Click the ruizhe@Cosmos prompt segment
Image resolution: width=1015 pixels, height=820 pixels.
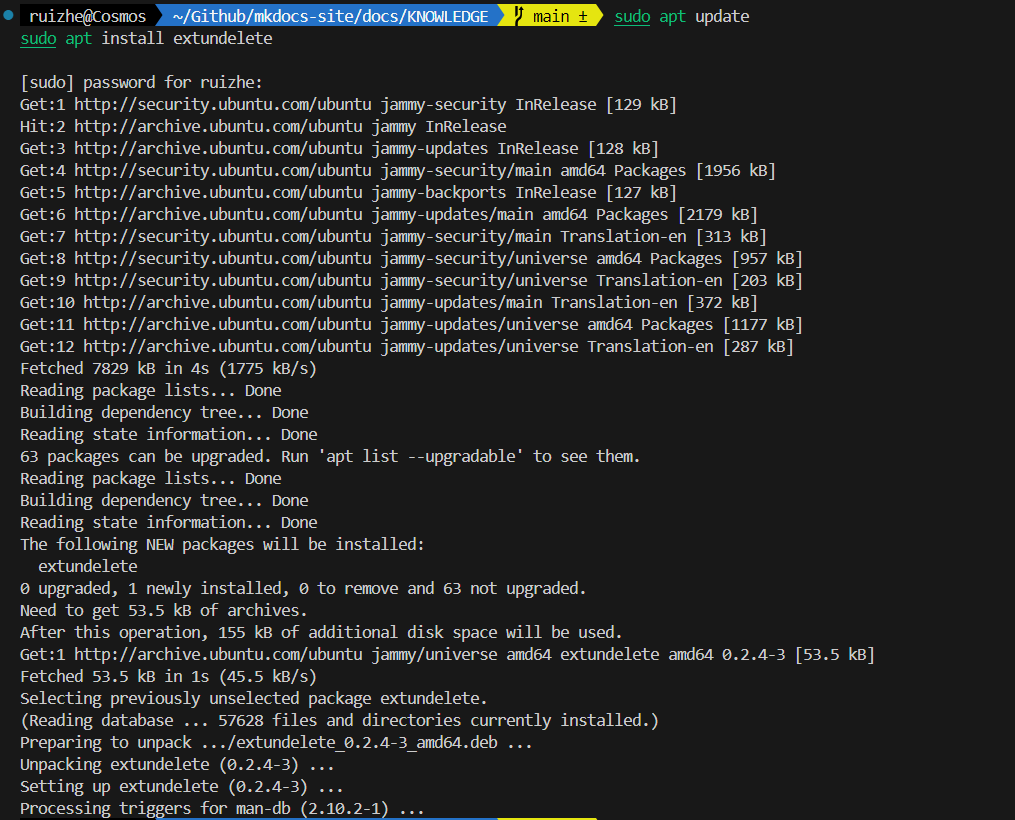pos(87,16)
